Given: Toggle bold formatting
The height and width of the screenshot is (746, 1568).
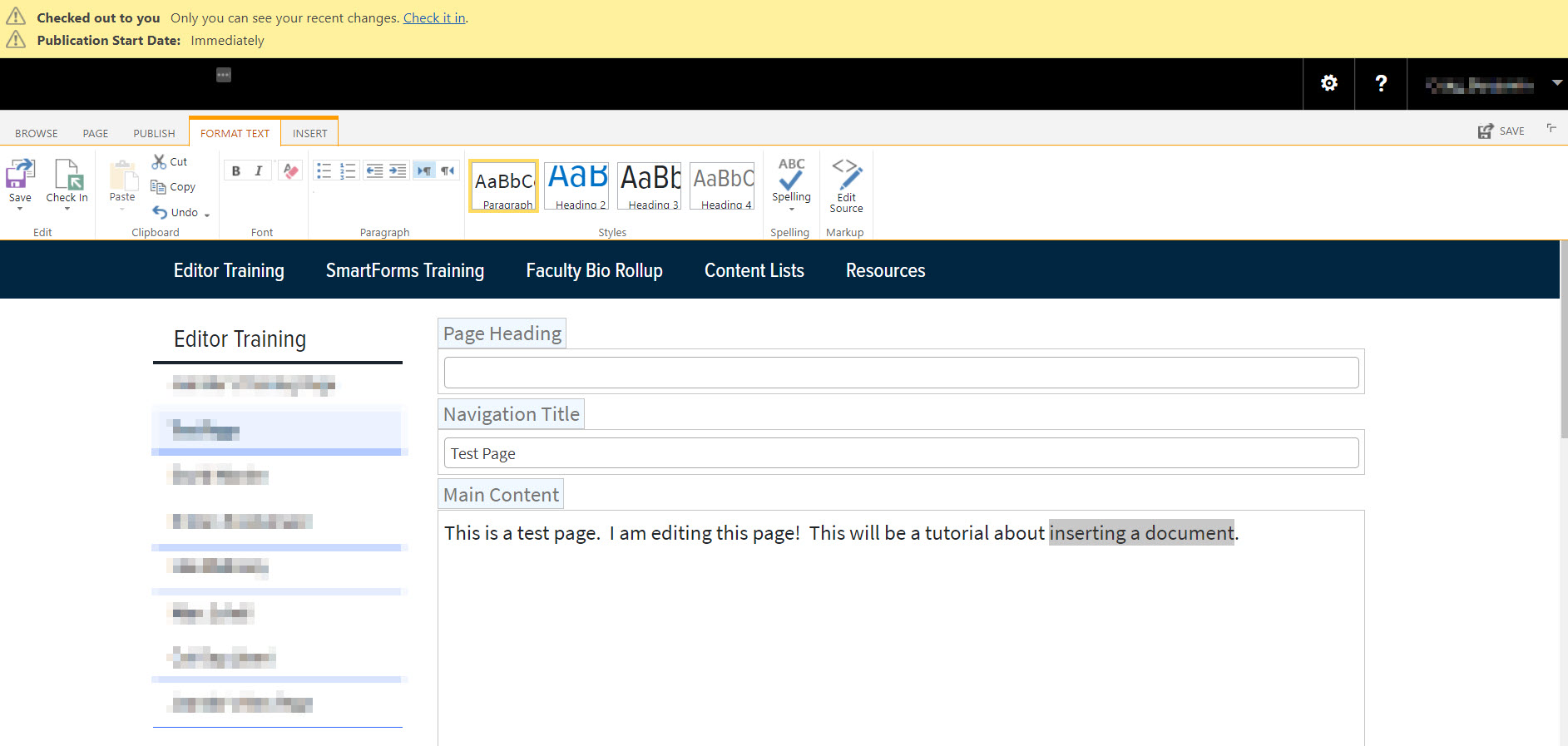Looking at the screenshot, I should tap(236, 170).
